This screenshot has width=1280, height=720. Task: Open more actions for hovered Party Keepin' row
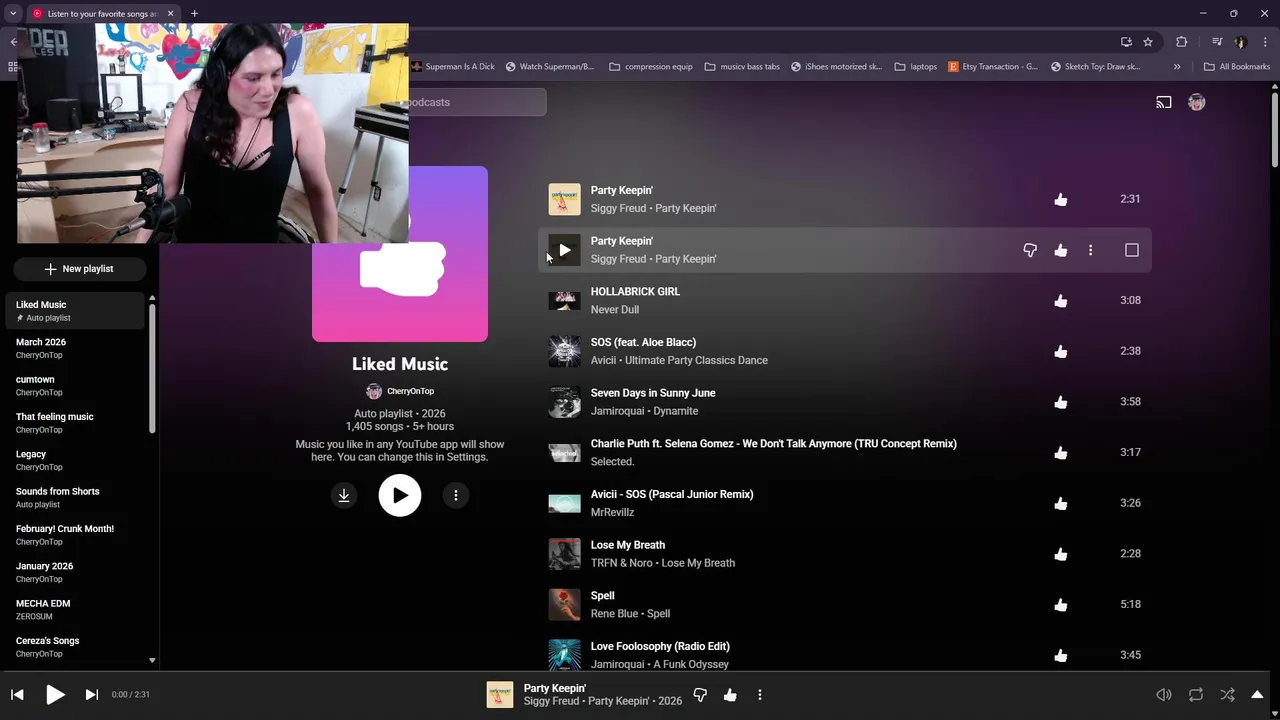pos(1090,250)
